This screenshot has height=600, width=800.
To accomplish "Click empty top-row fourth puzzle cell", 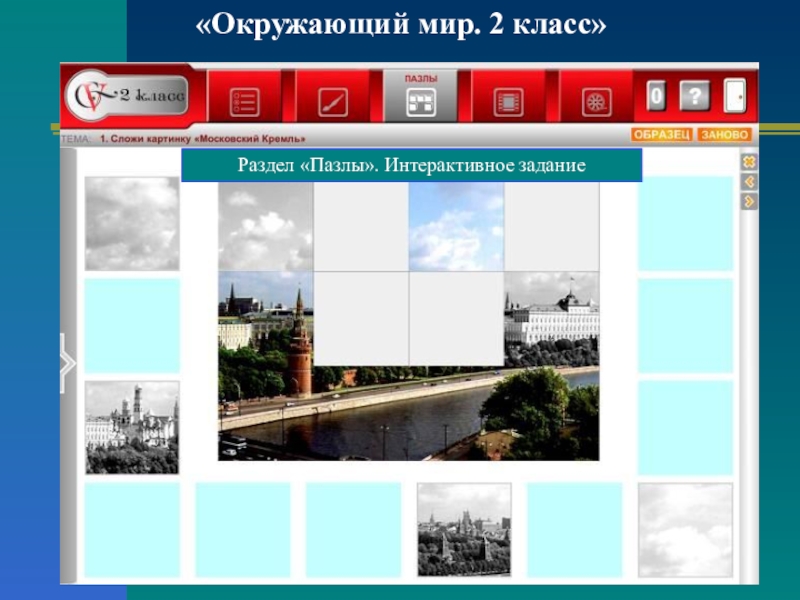I will [552, 227].
